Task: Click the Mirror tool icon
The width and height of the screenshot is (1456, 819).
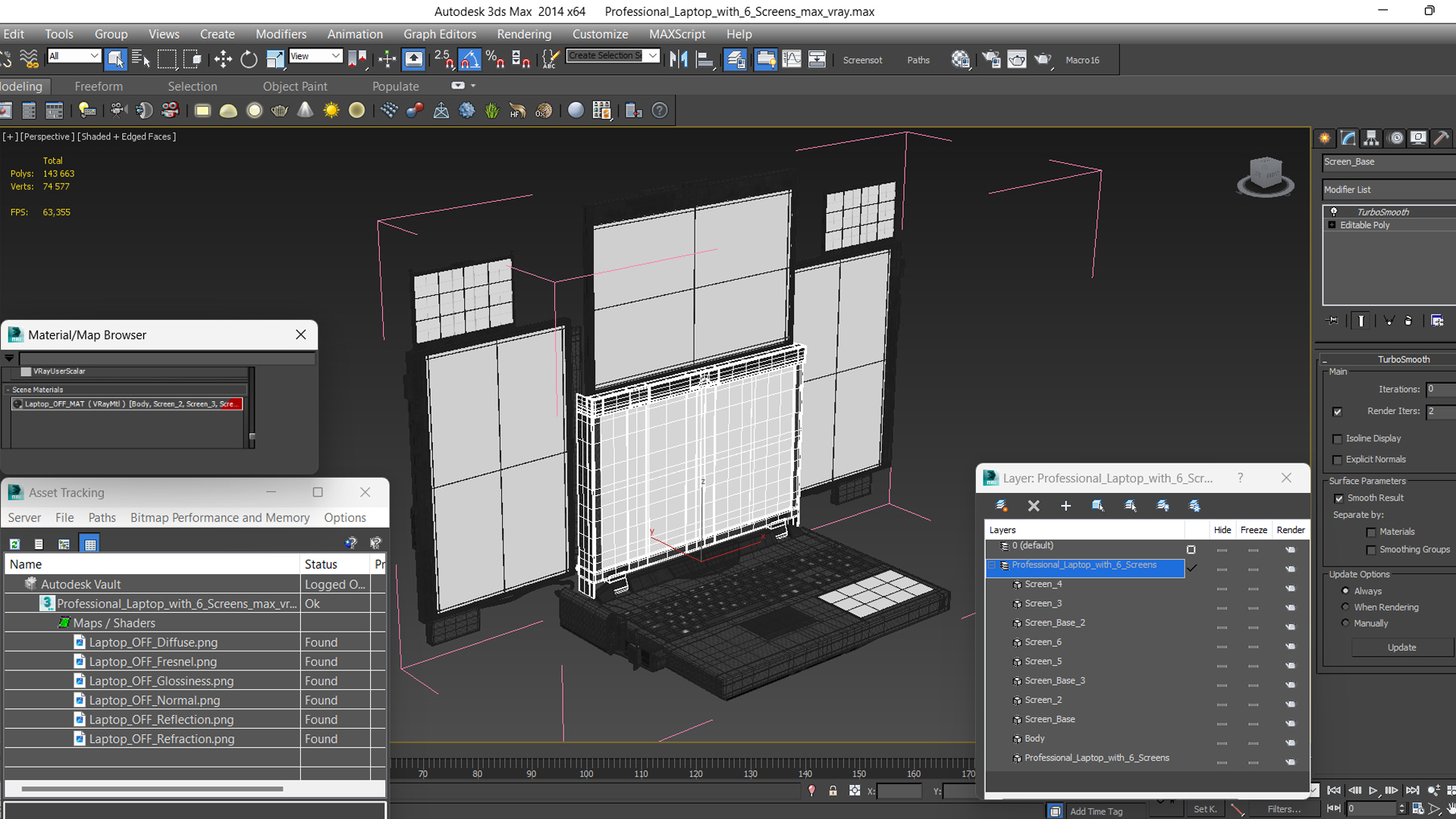Action: point(679,59)
